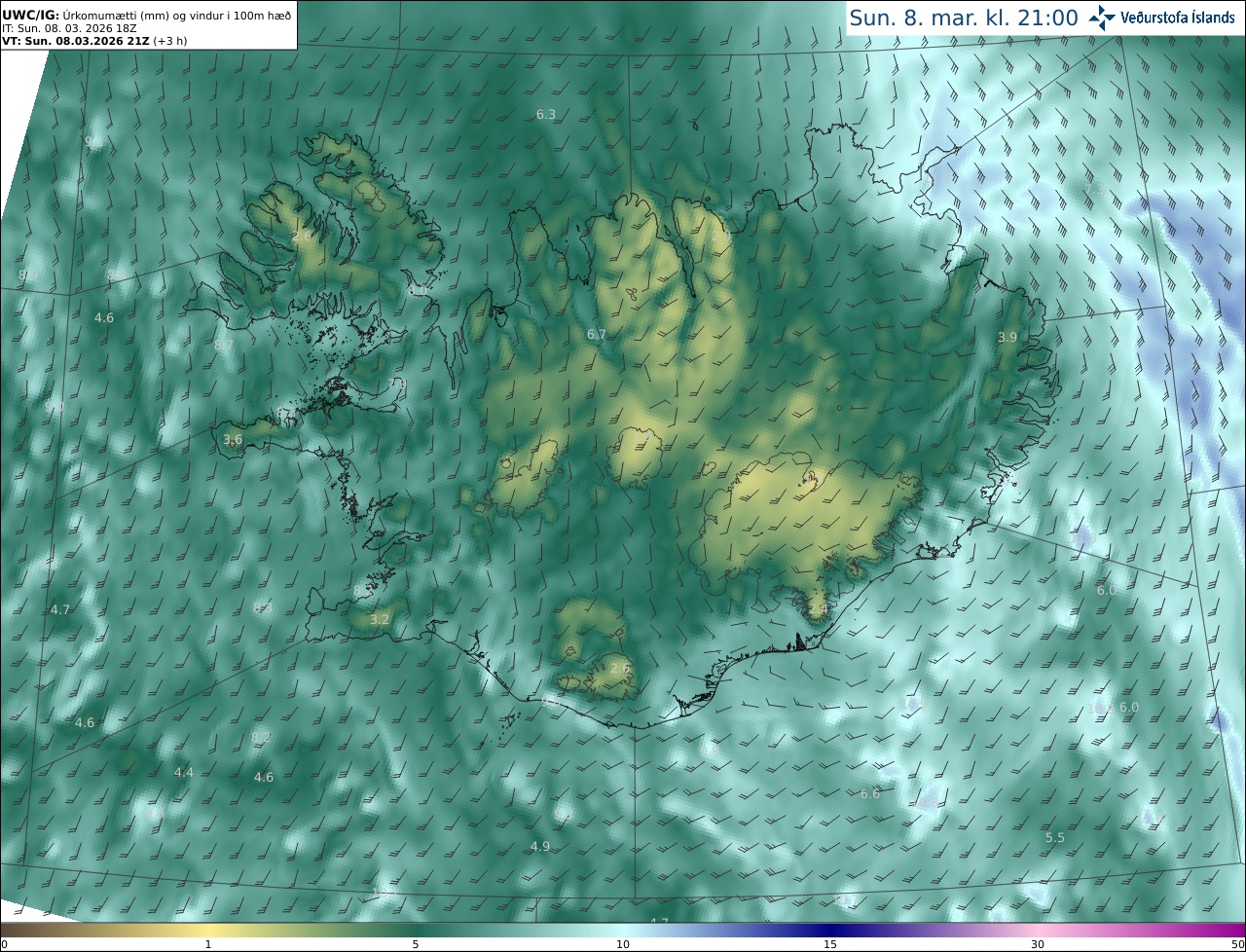Click the 8.2 value label over the ocean

(x=261, y=738)
